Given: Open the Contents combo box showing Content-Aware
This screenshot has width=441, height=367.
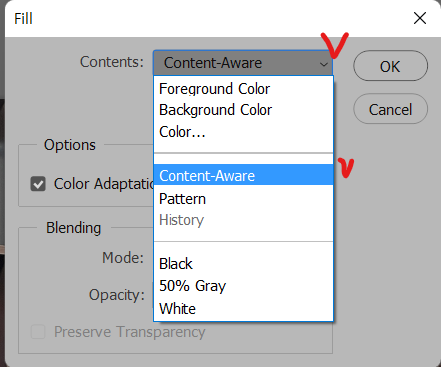Looking at the screenshot, I should (x=243, y=63).
